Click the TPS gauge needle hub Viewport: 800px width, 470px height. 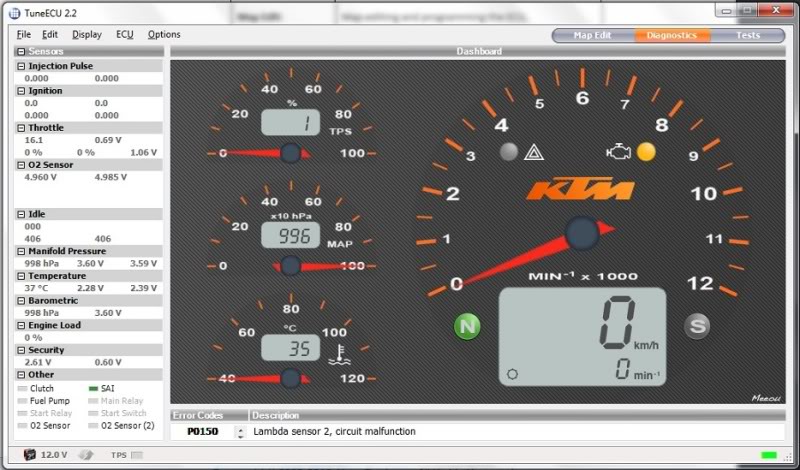[x=291, y=153]
